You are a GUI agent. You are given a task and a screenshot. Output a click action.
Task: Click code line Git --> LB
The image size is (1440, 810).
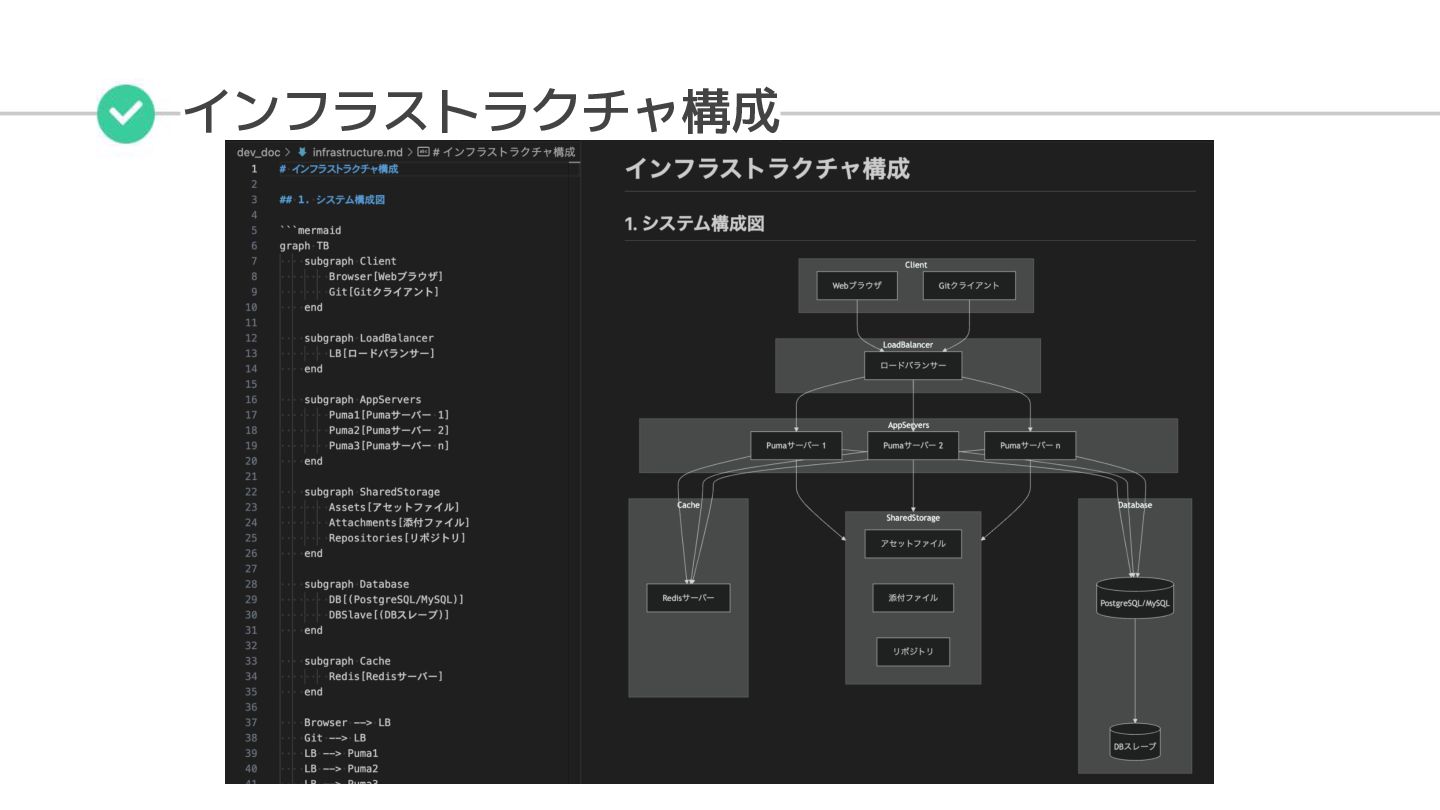coord(335,738)
